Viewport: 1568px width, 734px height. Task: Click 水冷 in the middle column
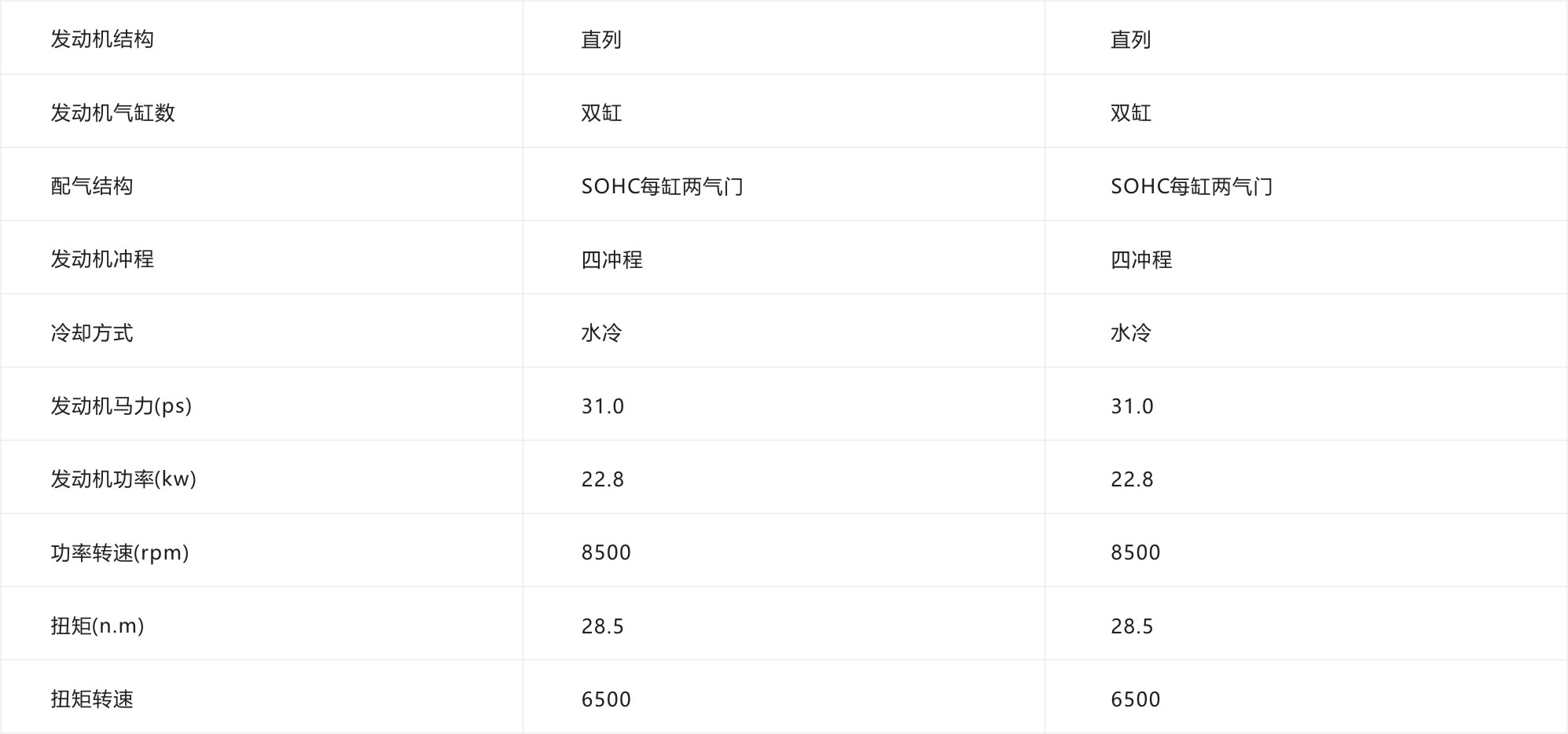[x=601, y=332]
